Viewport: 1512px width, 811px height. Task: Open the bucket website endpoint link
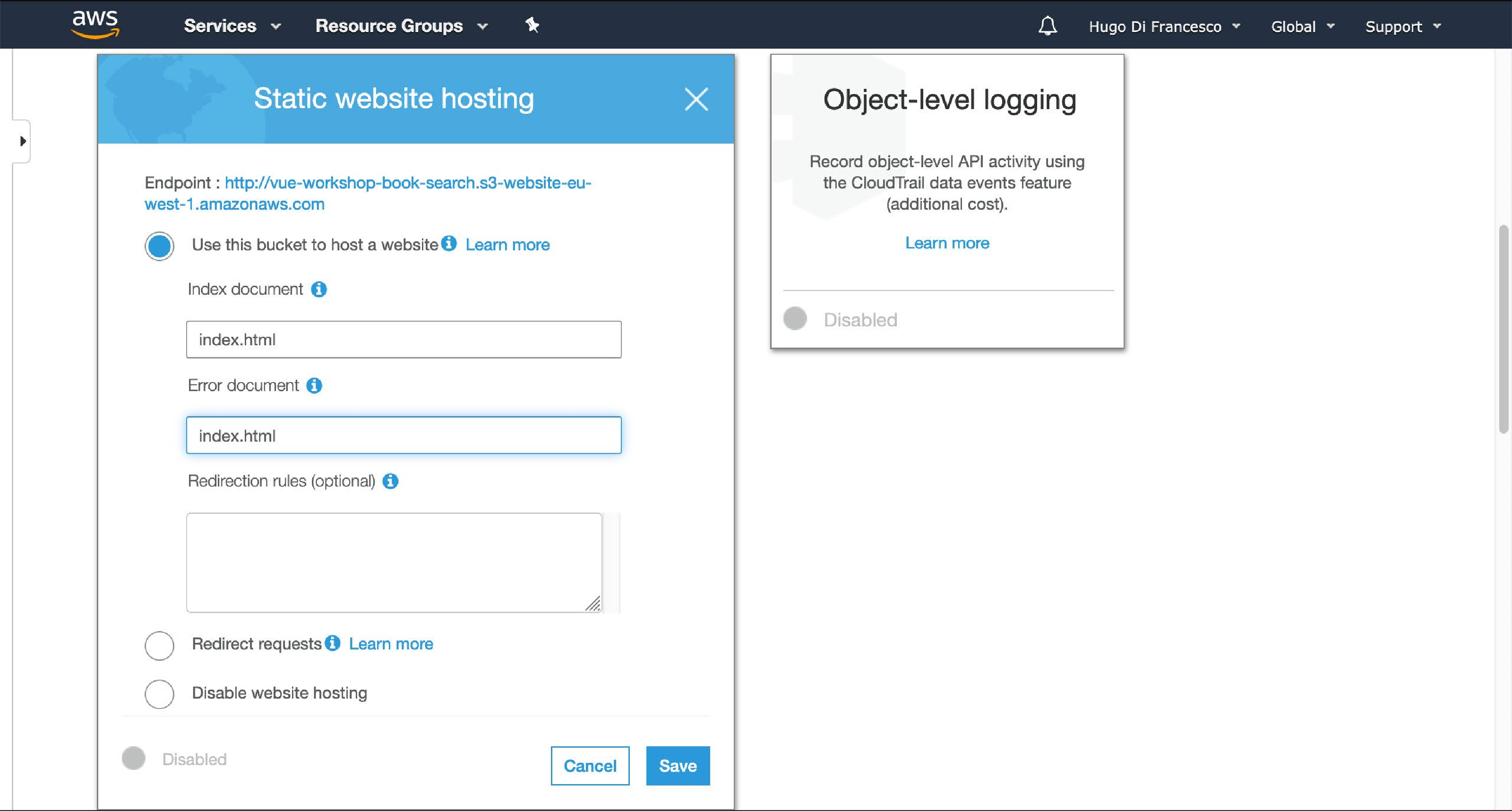368,193
